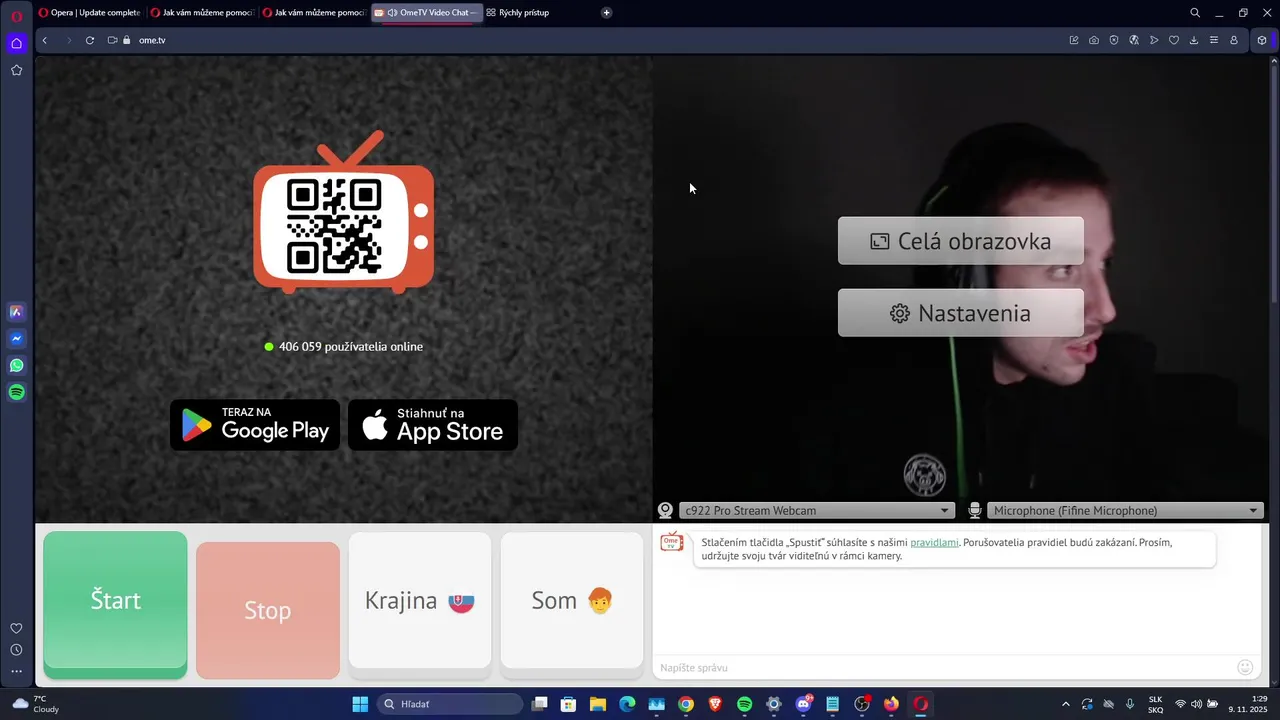1280x720 pixels.
Task: Show hidden tray icons chevron
Action: pos(1065,704)
